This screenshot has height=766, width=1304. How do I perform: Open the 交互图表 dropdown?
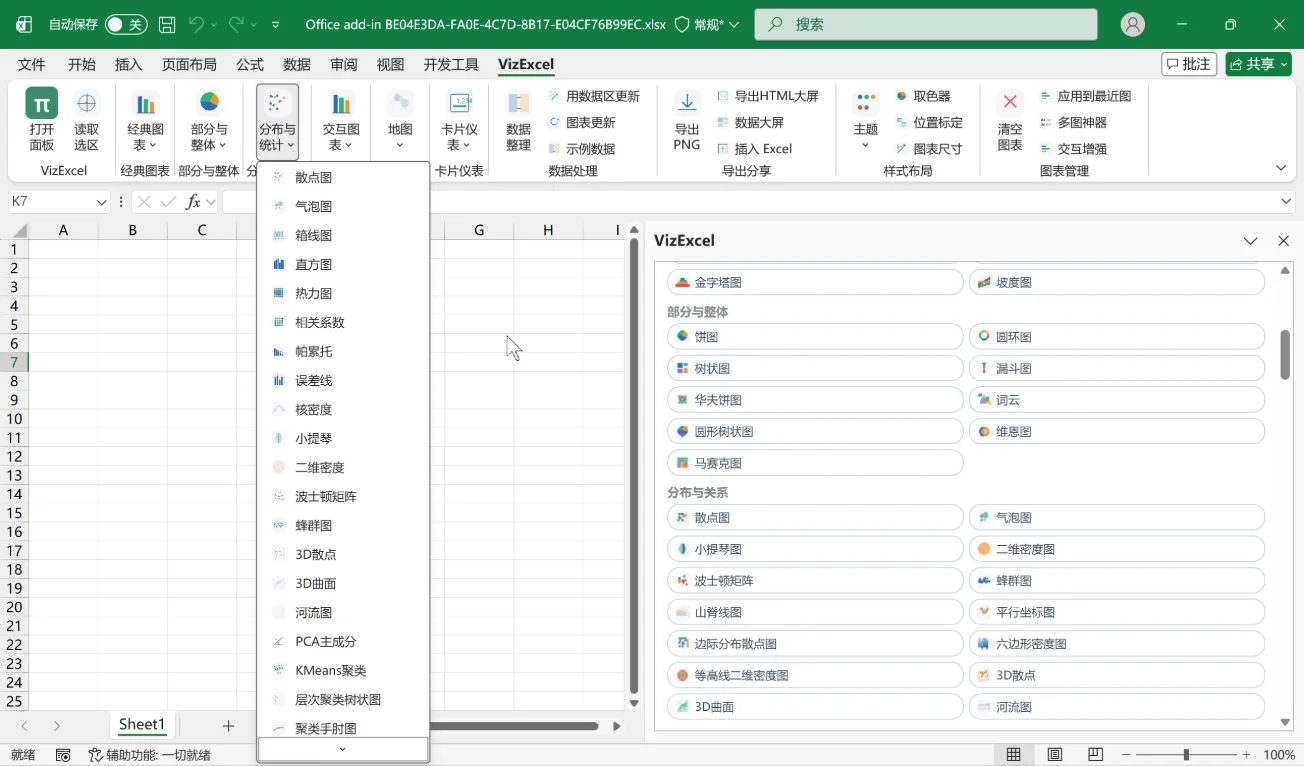pos(341,121)
